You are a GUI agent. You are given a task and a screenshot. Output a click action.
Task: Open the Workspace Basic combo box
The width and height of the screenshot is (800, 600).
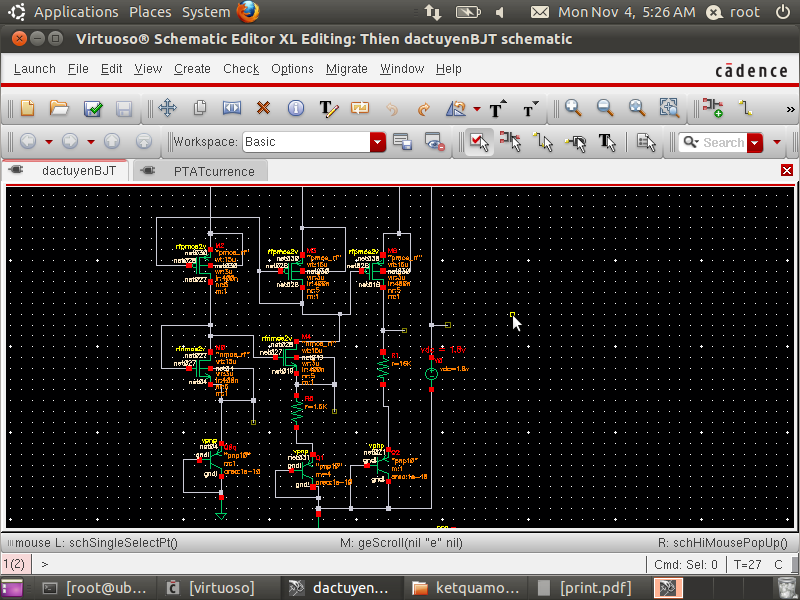pos(314,142)
